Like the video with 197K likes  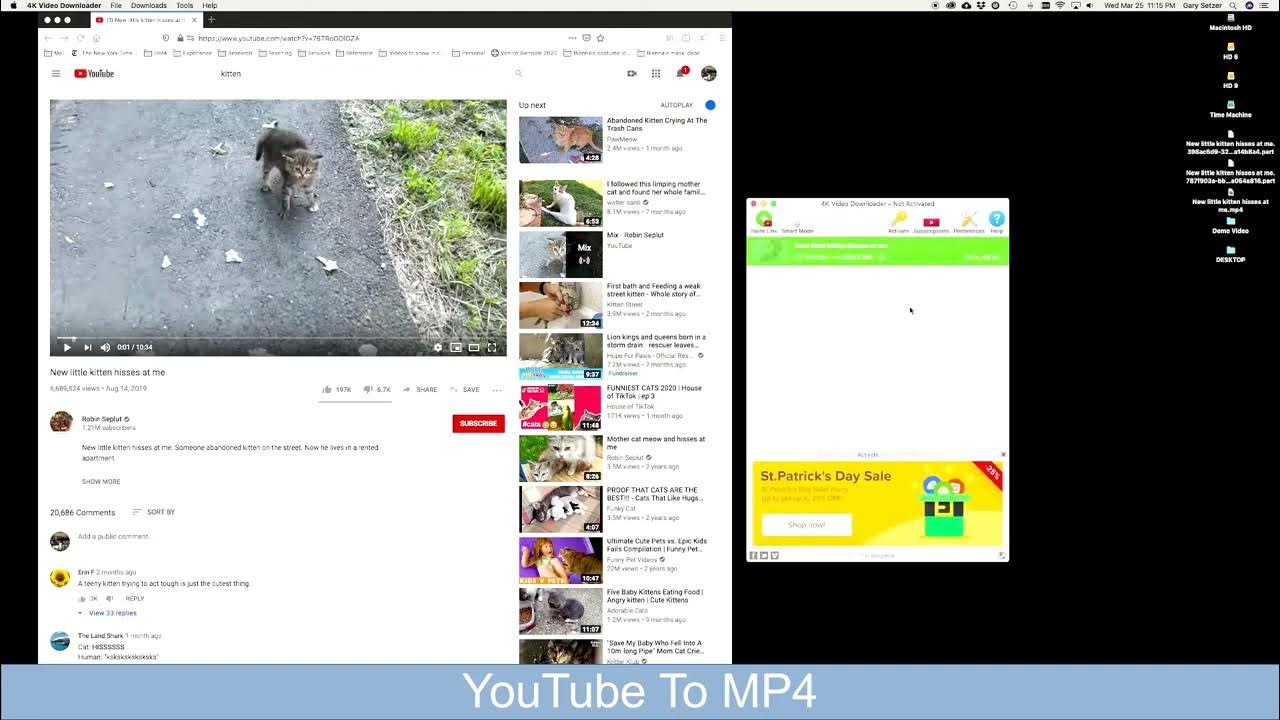pos(337,389)
